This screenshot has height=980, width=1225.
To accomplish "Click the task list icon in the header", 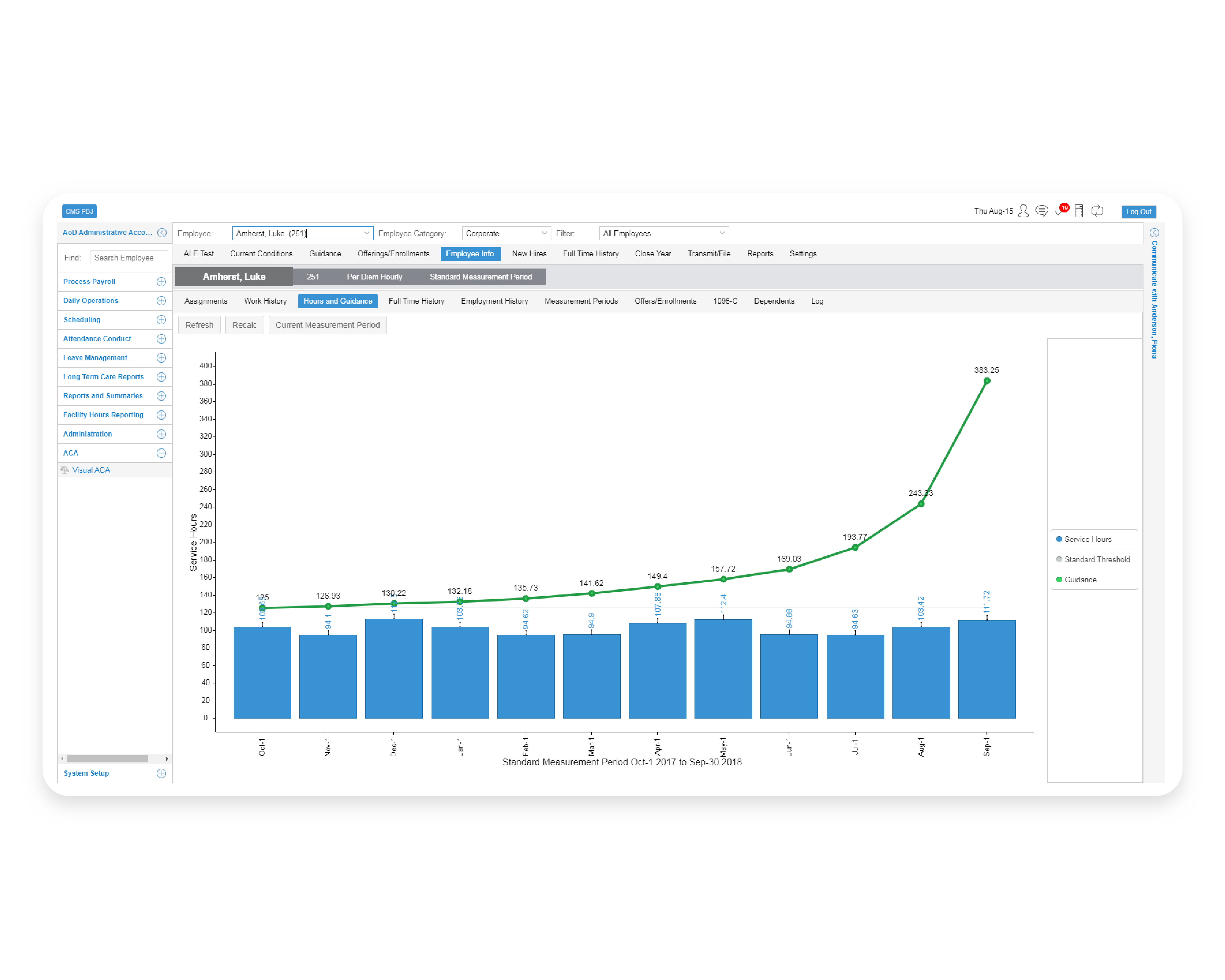I will 1079,211.
